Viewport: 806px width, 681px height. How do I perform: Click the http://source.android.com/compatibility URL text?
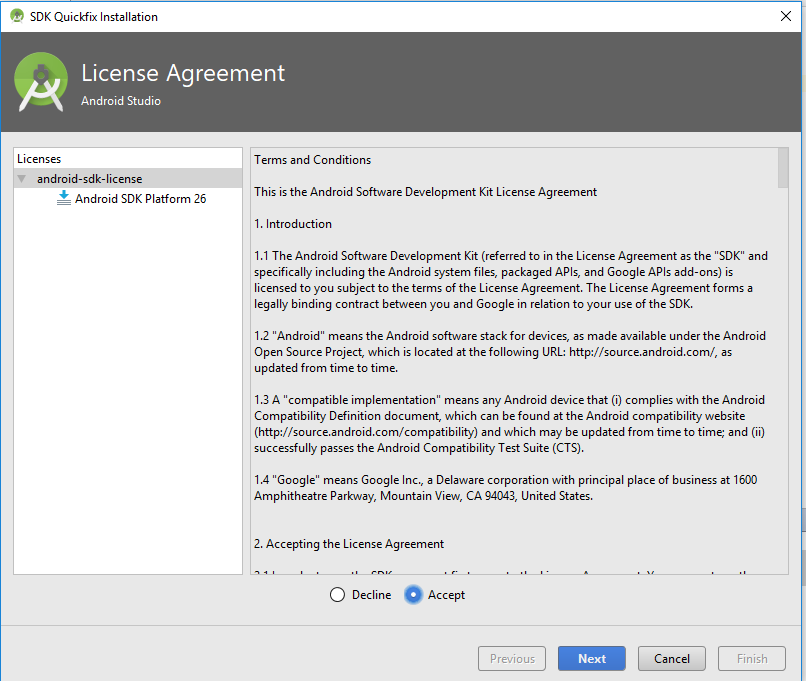(x=365, y=432)
